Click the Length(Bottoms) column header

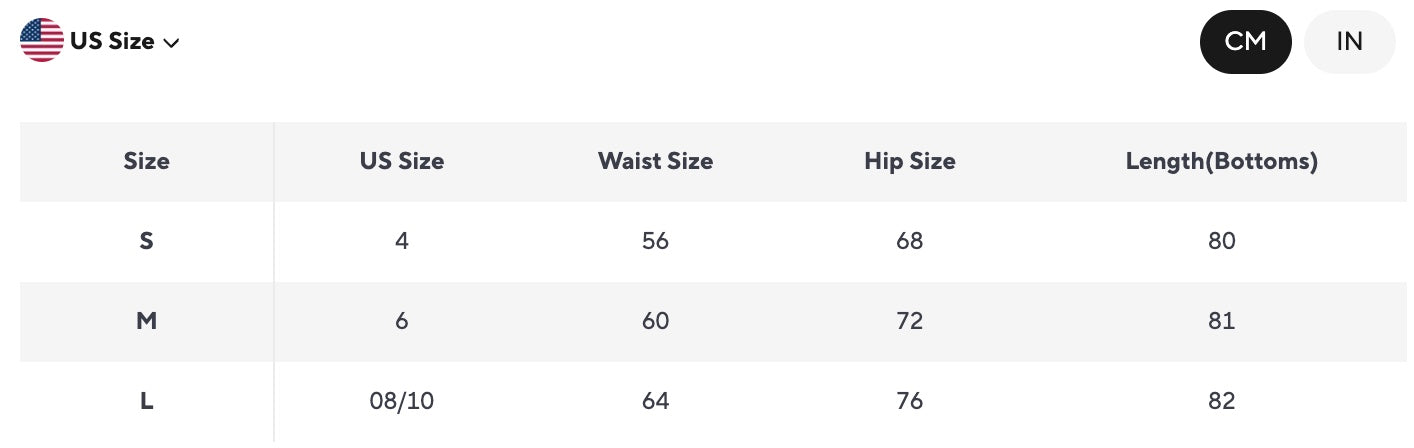[x=1222, y=161]
